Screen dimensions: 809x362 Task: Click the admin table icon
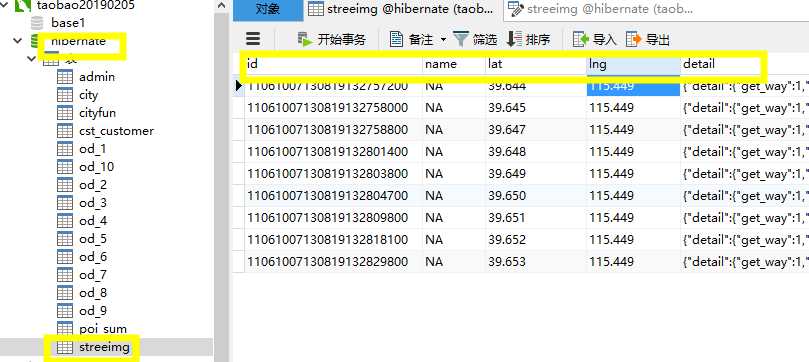[65, 77]
